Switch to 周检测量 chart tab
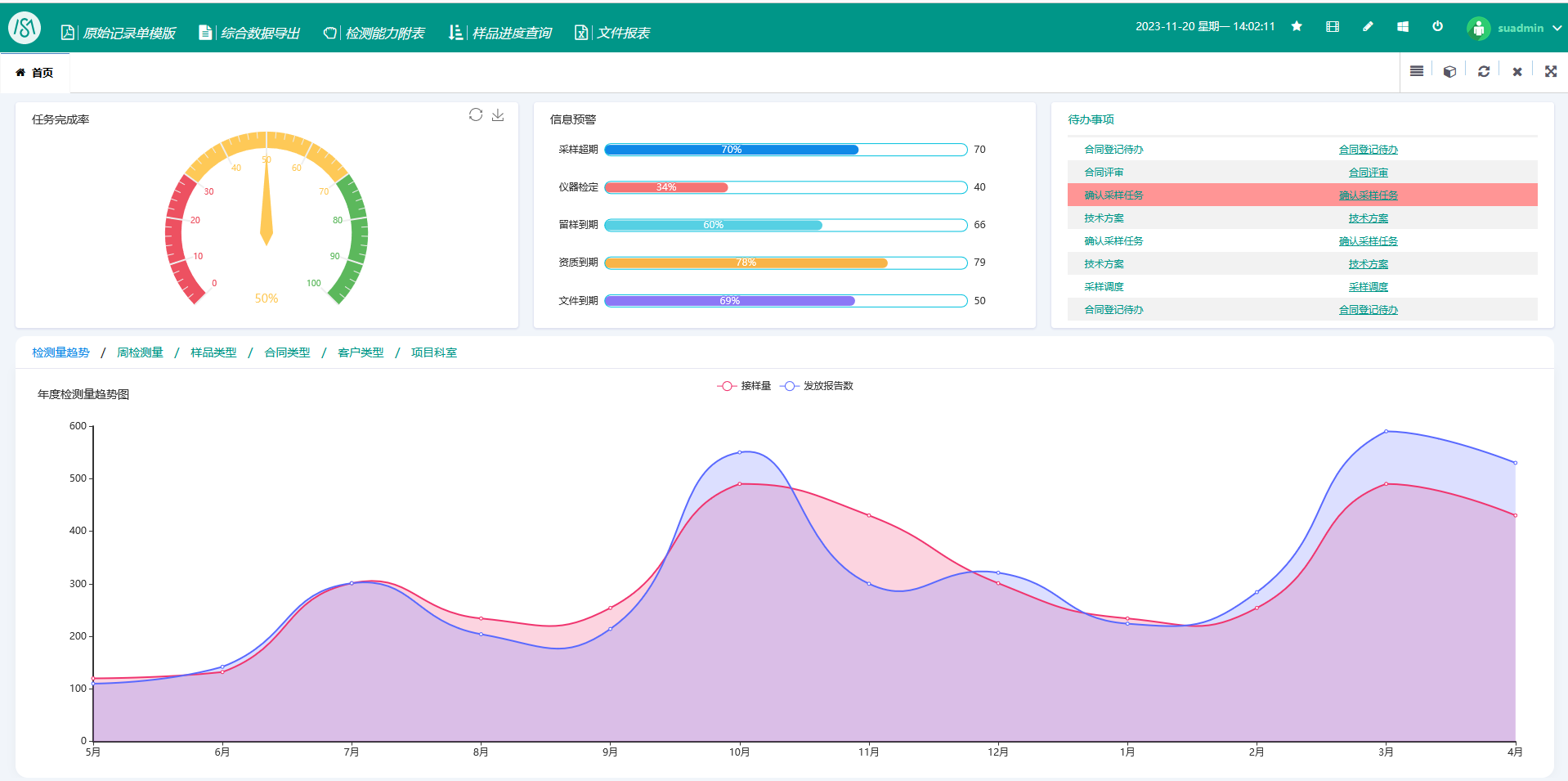Viewport: 1568px width, 781px height. (x=140, y=352)
